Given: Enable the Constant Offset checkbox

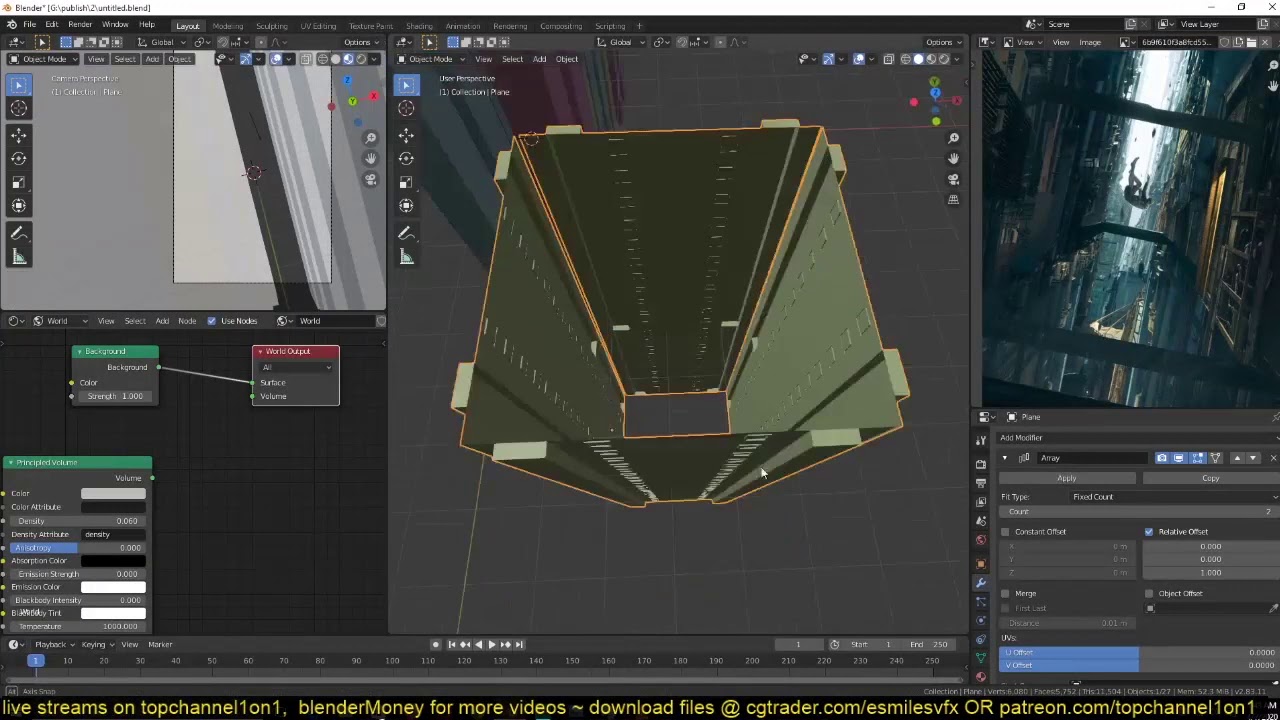Looking at the screenshot, I should tap(1005, 532).
